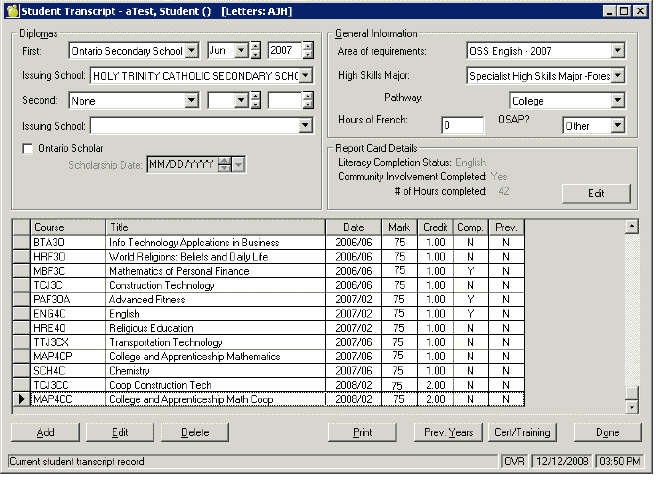Open the first diploma month dropdown showing Jun
The image size is (656, 480).
click(240, 51)
